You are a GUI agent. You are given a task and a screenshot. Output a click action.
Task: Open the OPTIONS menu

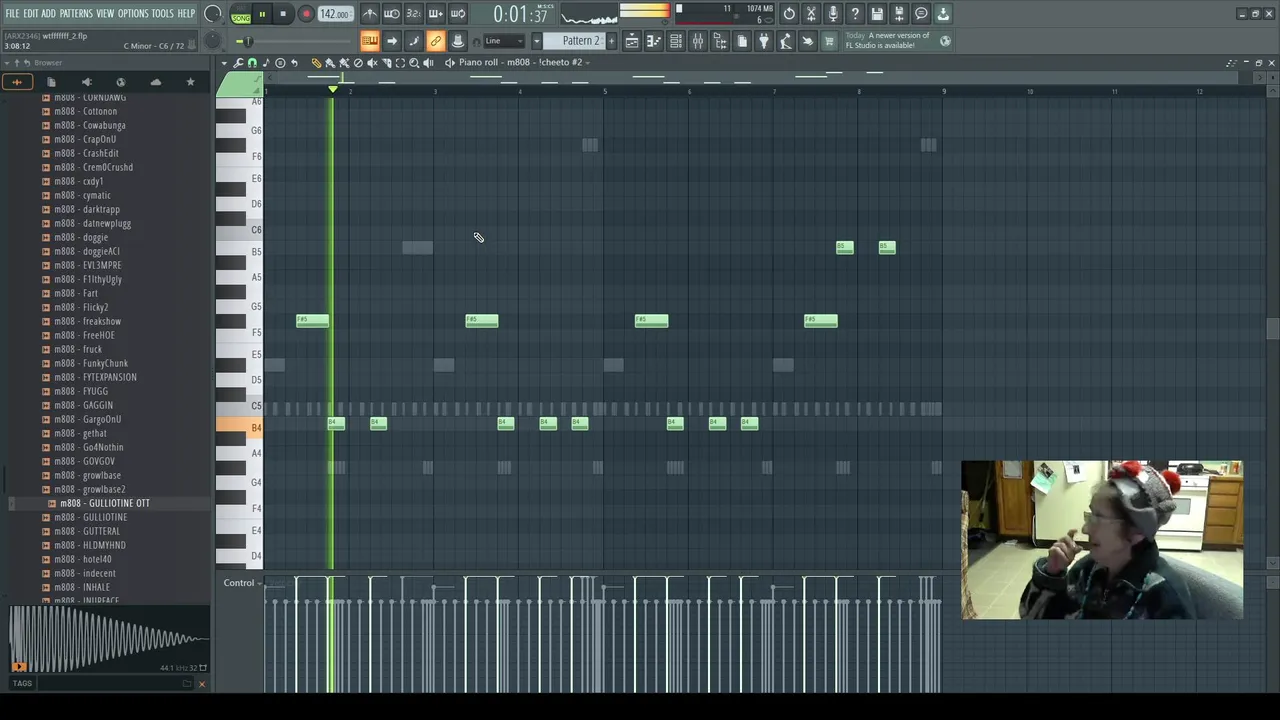[133, 14]
